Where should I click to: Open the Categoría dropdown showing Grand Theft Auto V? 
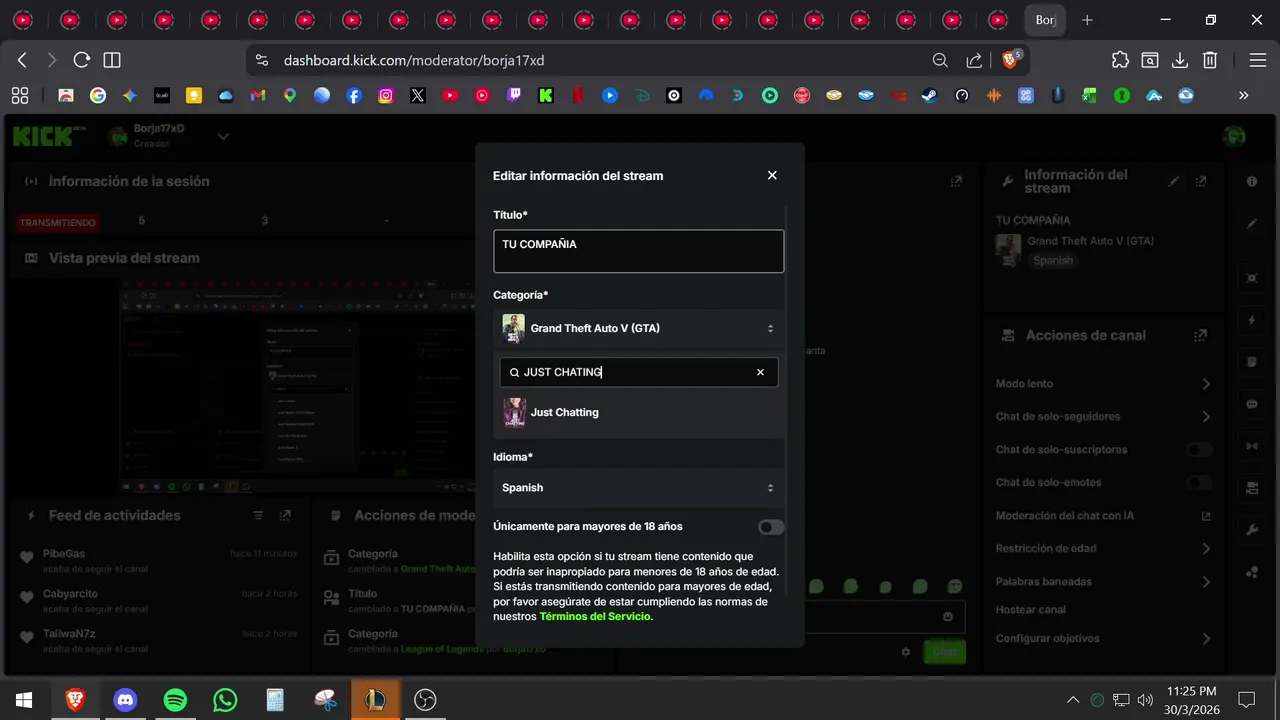[639, 328]
